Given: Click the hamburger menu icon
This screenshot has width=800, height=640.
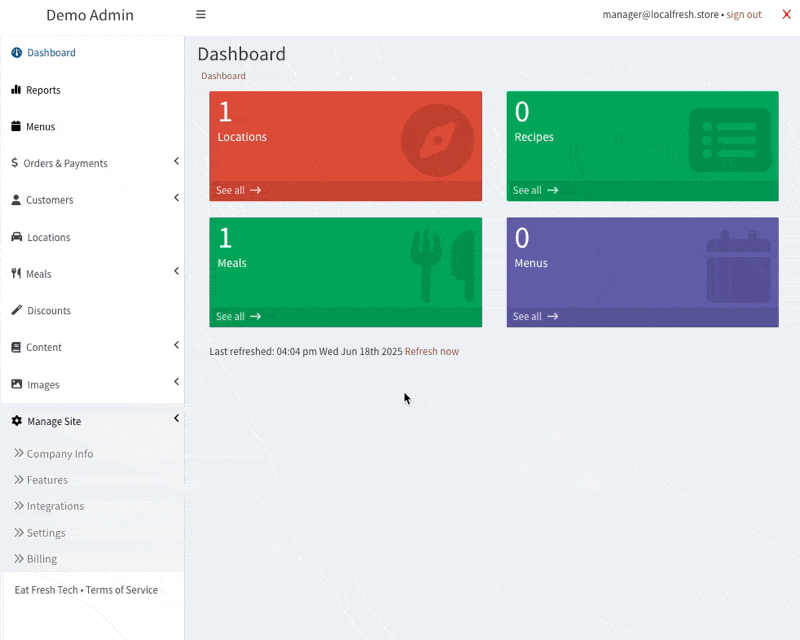Looking at the screenshot, I should [201, 14].
